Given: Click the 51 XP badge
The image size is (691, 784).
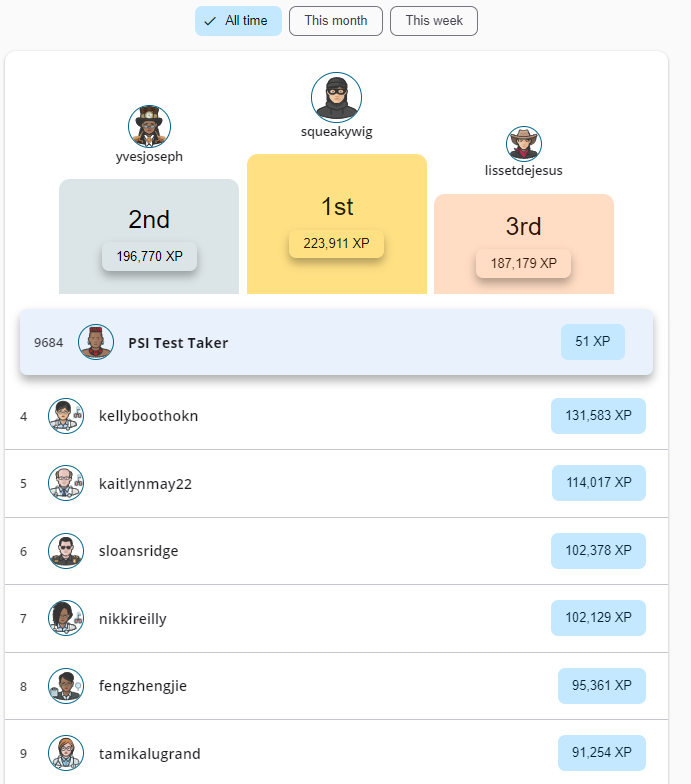Looking at the screenshot, I should pyautogui.click(x=592, y=342).
